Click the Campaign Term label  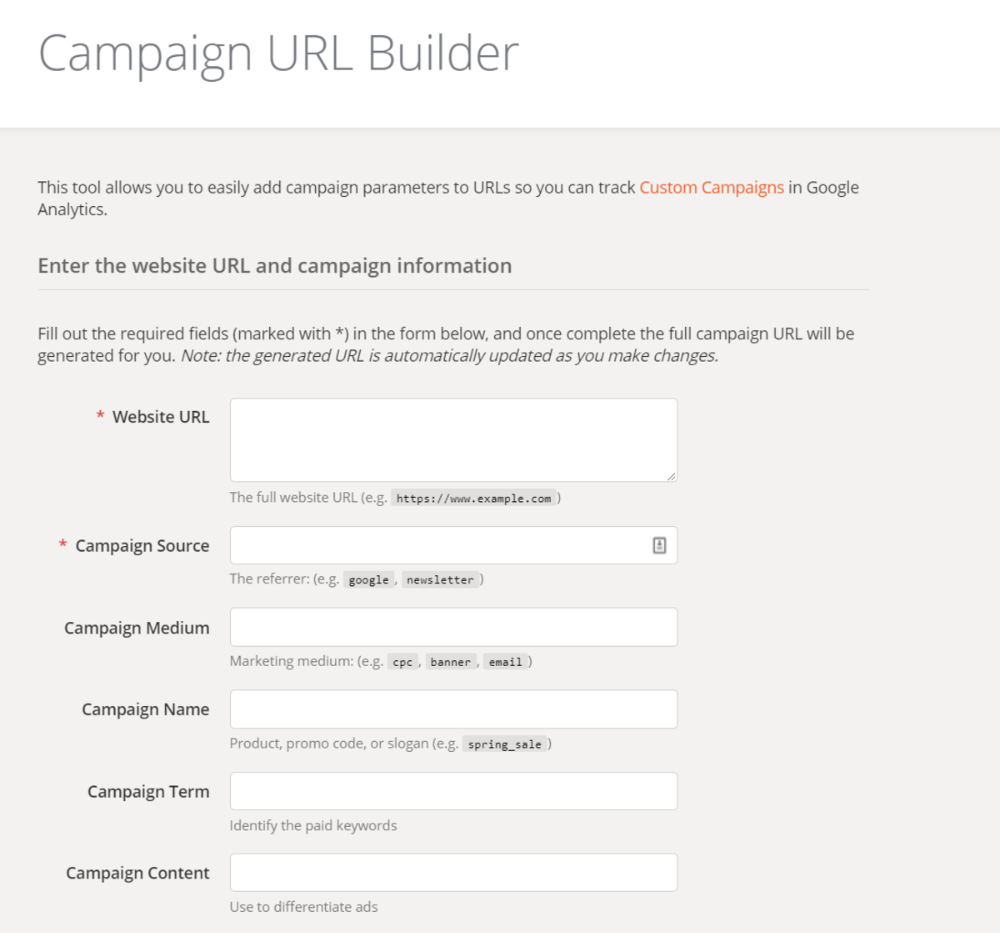click(149, 792)
